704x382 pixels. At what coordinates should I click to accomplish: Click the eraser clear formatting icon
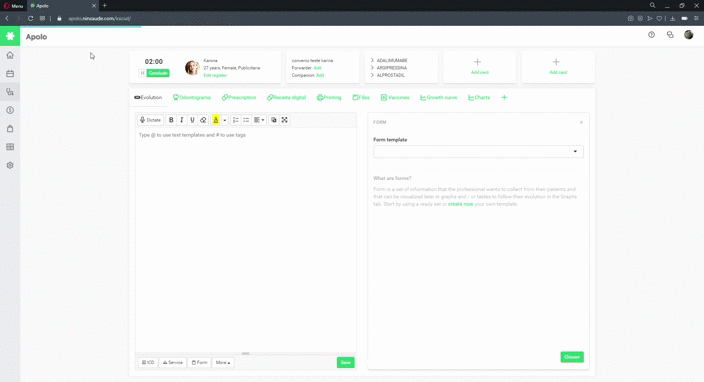203,120
